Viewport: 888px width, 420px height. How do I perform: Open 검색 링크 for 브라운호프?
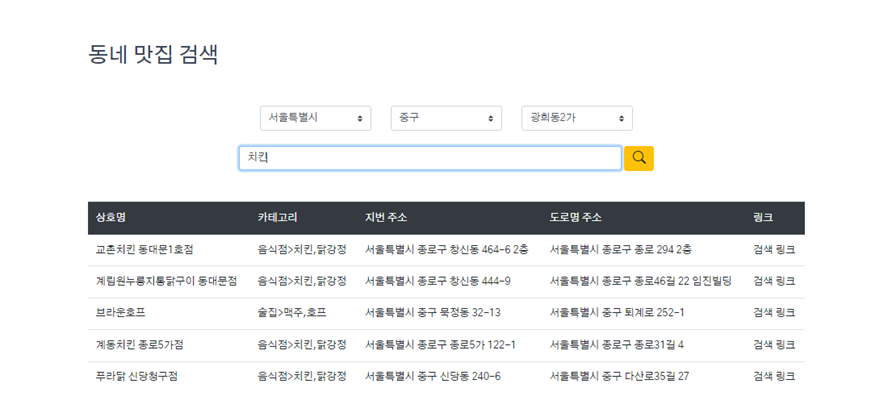click(x=774, y=313)
